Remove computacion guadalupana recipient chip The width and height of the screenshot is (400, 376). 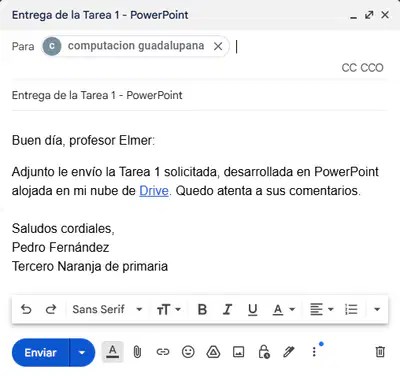(218, 46)
